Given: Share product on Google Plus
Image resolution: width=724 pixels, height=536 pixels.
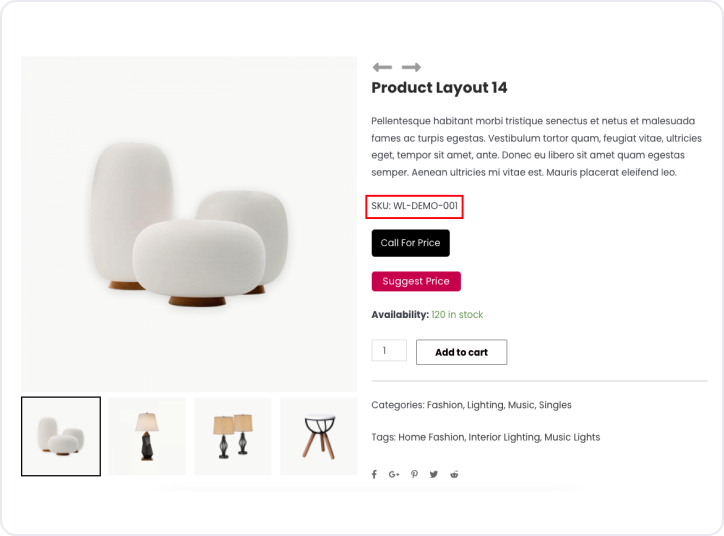Looking at the screenshot, I should click(x=394, y=474).
